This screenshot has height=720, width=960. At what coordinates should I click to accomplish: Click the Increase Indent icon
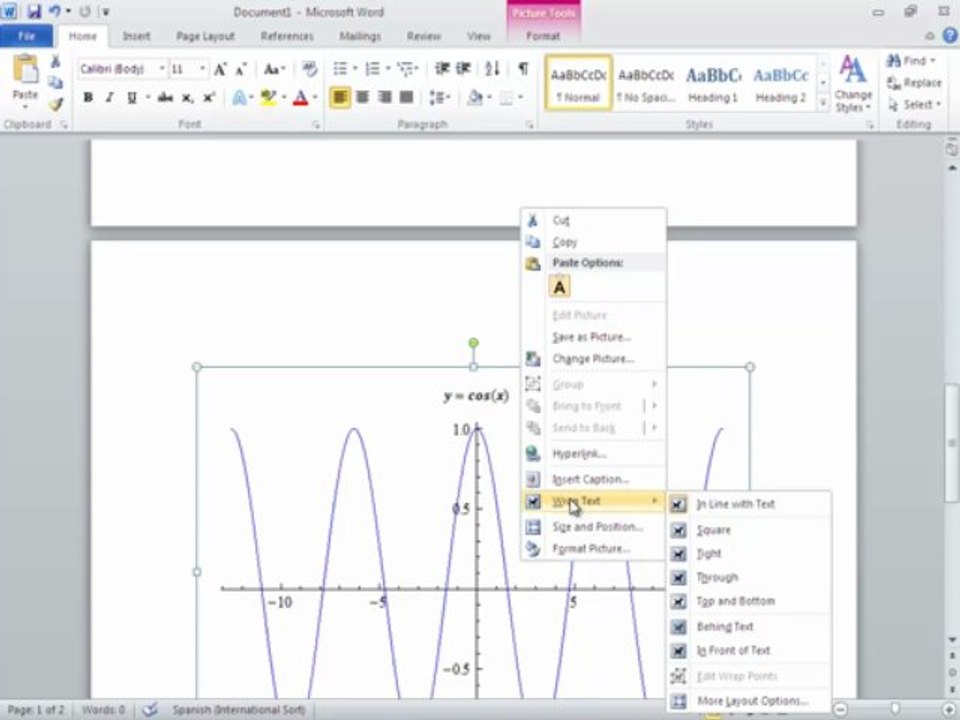tap(463, 69)
